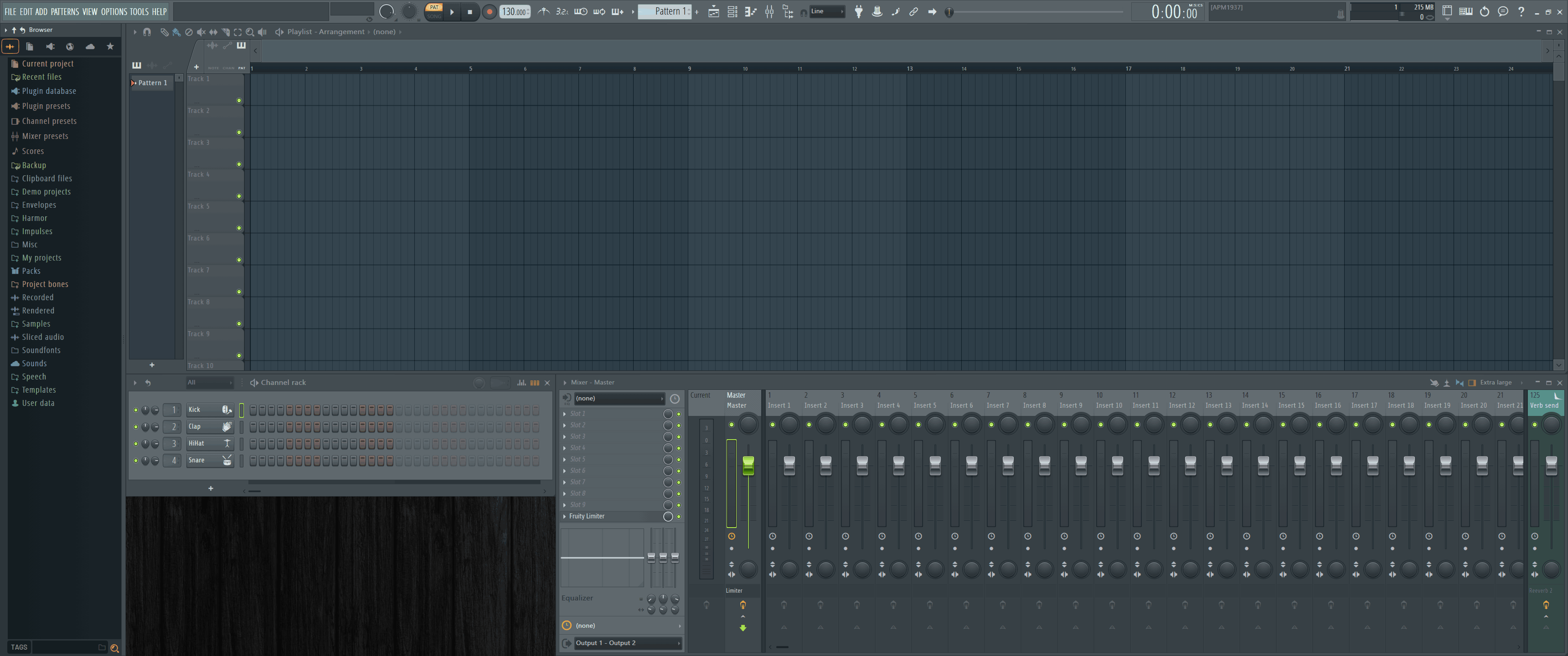
Task: Switch to SONG mode toggle
Action: [x=433, y=16]
